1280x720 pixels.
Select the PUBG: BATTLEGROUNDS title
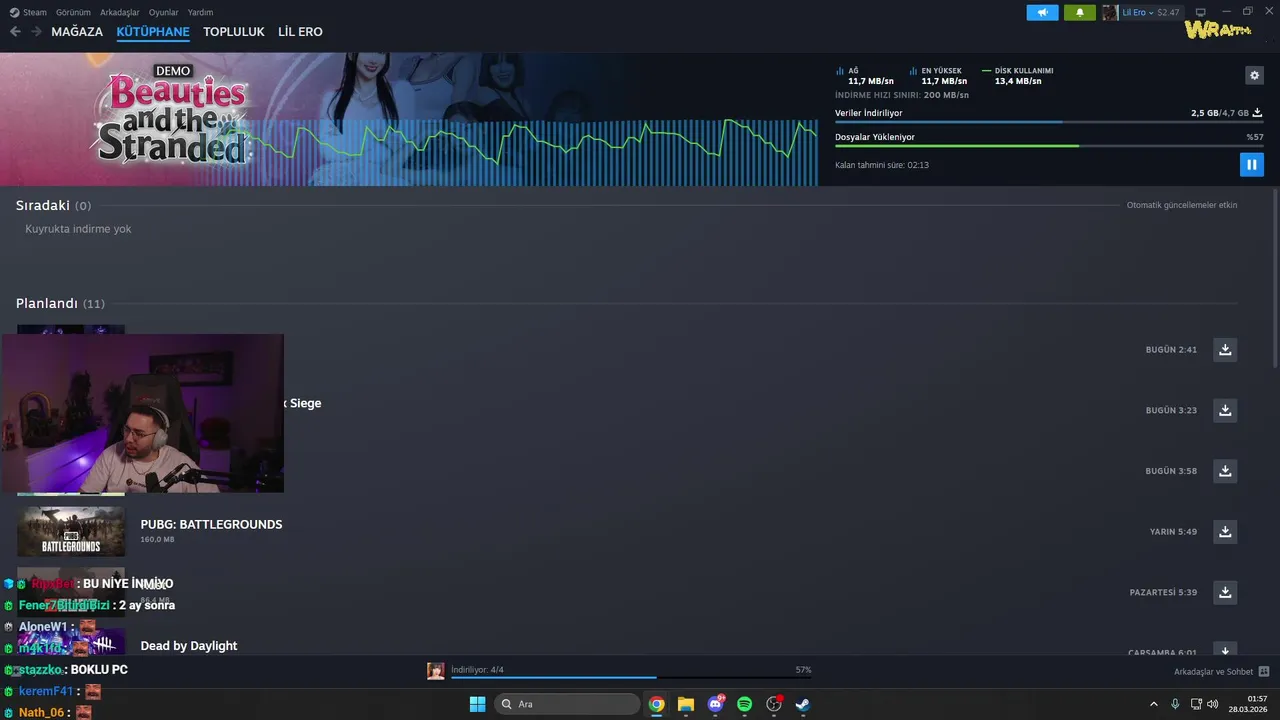(211, 524)
